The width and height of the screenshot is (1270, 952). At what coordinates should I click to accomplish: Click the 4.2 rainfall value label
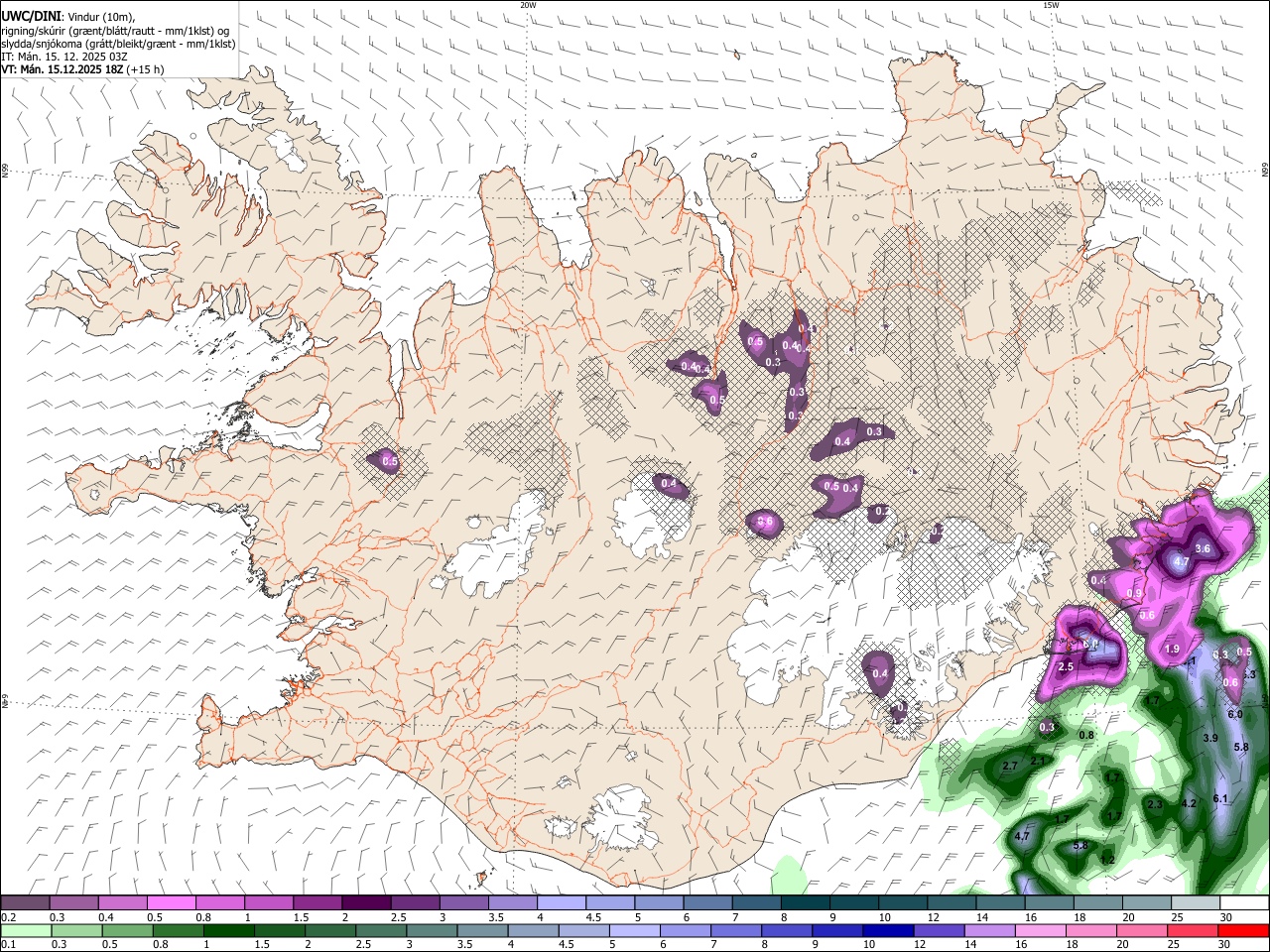click(1190, 803)
